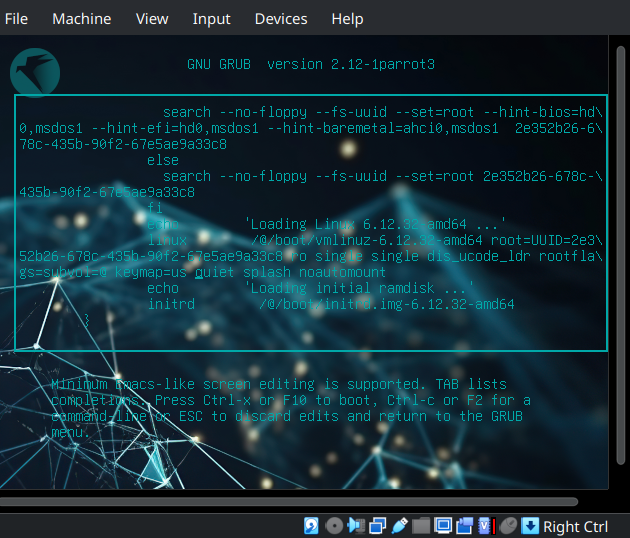
Task: Click the mouse integration status icon
Action: tap(509, 526)
